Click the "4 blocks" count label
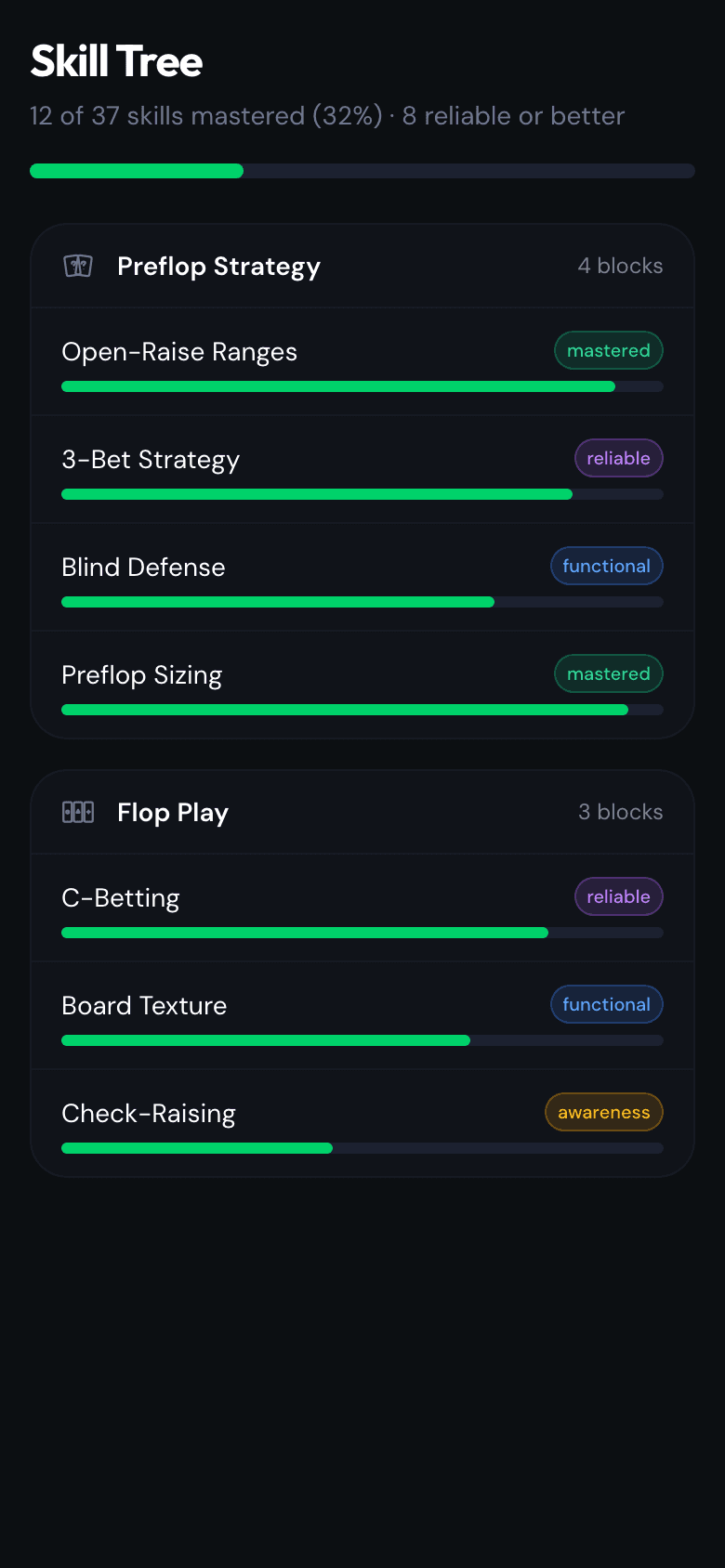The width and height of the screenshot is (725, 1568). pyautogui.click(x=620, y=267)
